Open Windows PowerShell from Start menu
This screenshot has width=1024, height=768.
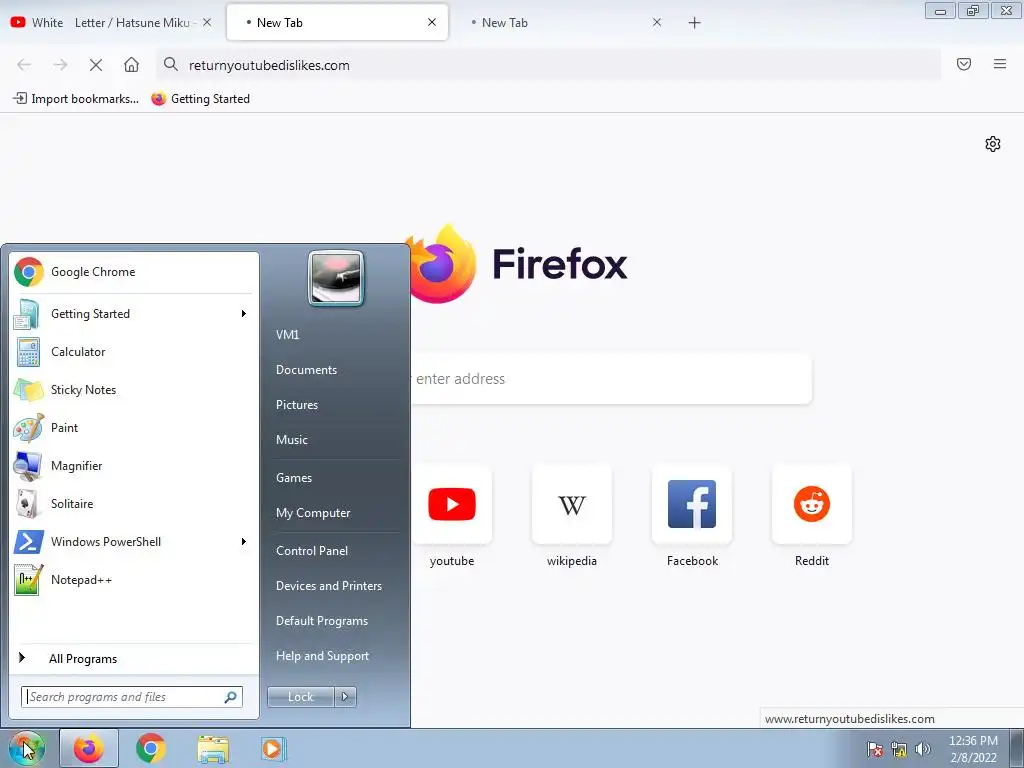tap(134, 541)
